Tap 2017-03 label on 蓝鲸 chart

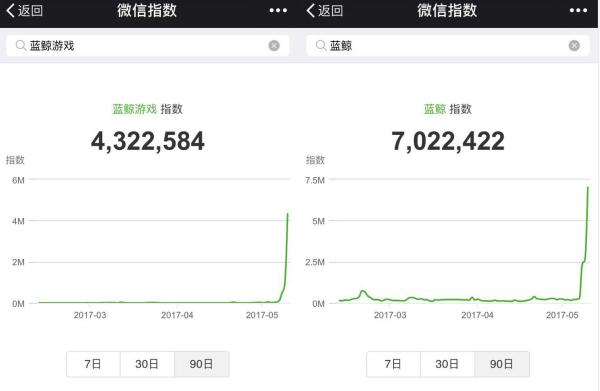pyautogui.click(x=390, y=315)
